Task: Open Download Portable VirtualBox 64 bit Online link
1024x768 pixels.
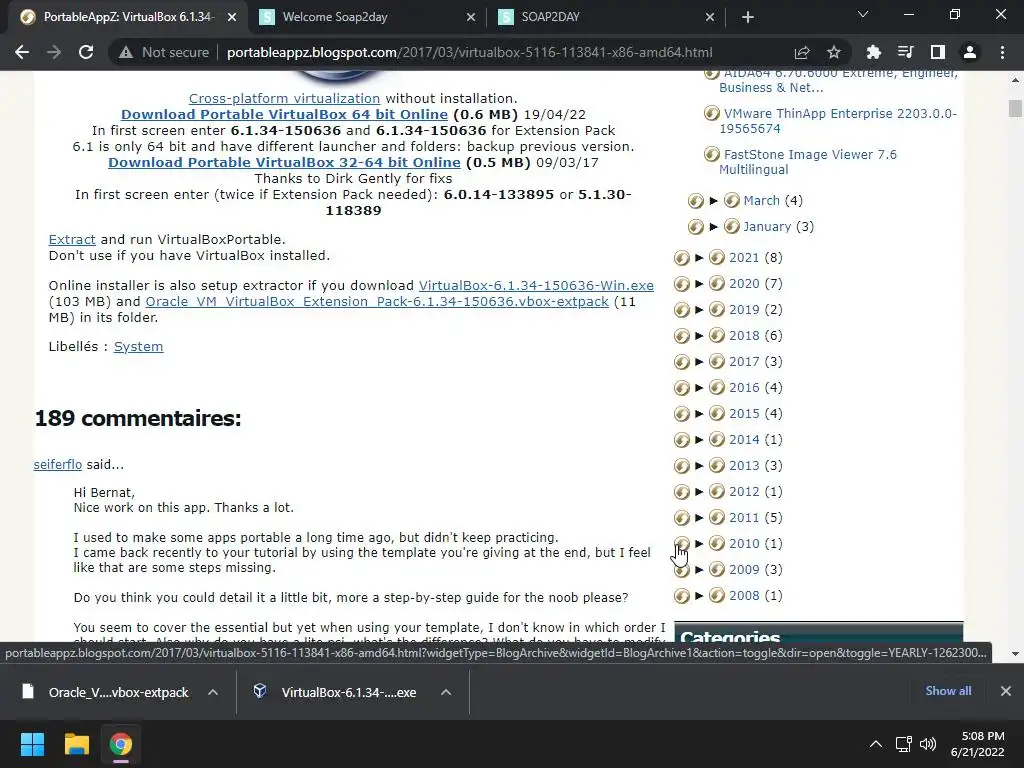Action: 284,114
